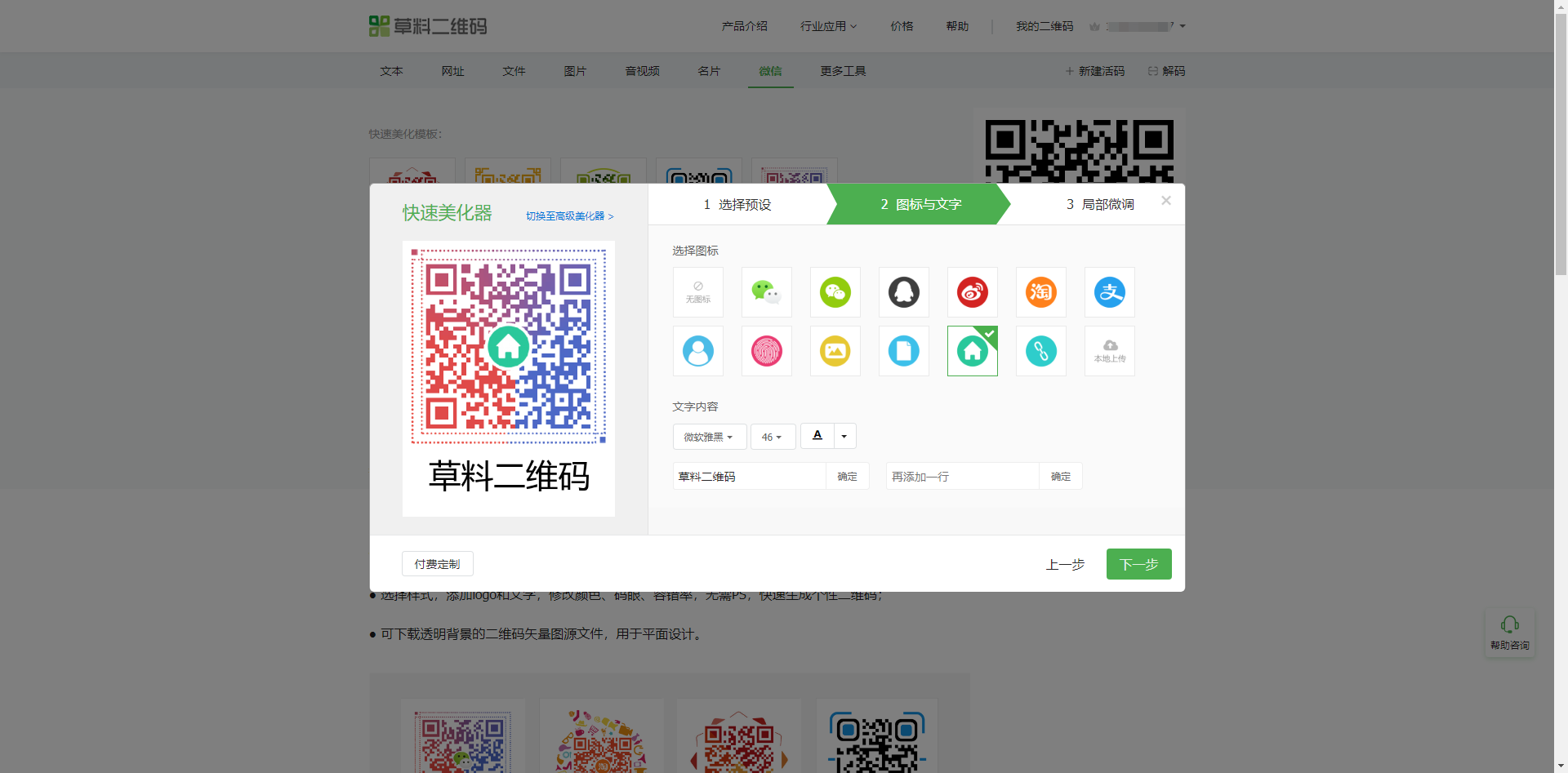1568x773 pixels.
Task: Choose the blue person avatar icon
Action: [698, 351]
